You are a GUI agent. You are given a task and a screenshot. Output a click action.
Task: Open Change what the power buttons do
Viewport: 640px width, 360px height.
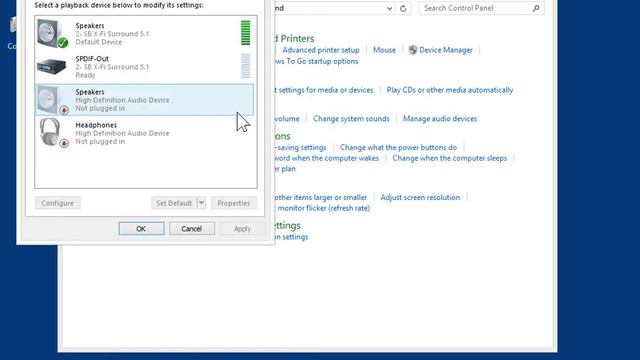(x=398, y=147)
